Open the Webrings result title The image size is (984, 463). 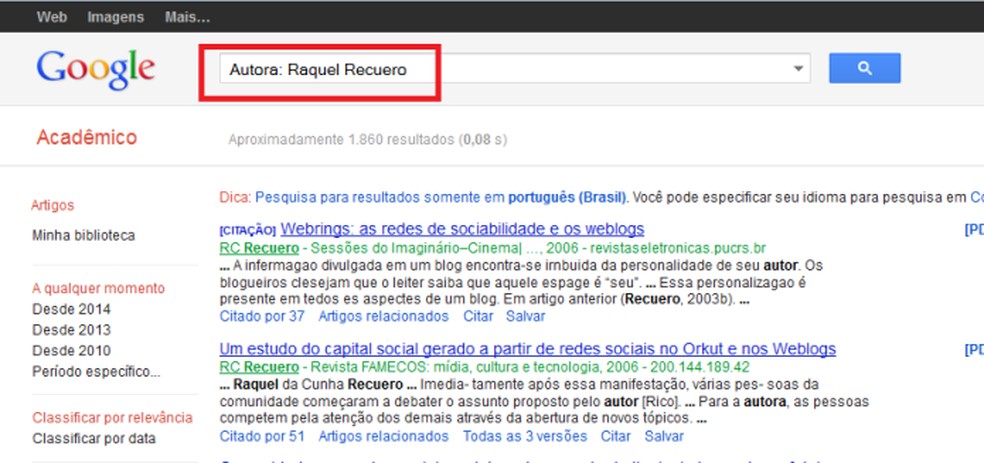coord(462,228)
